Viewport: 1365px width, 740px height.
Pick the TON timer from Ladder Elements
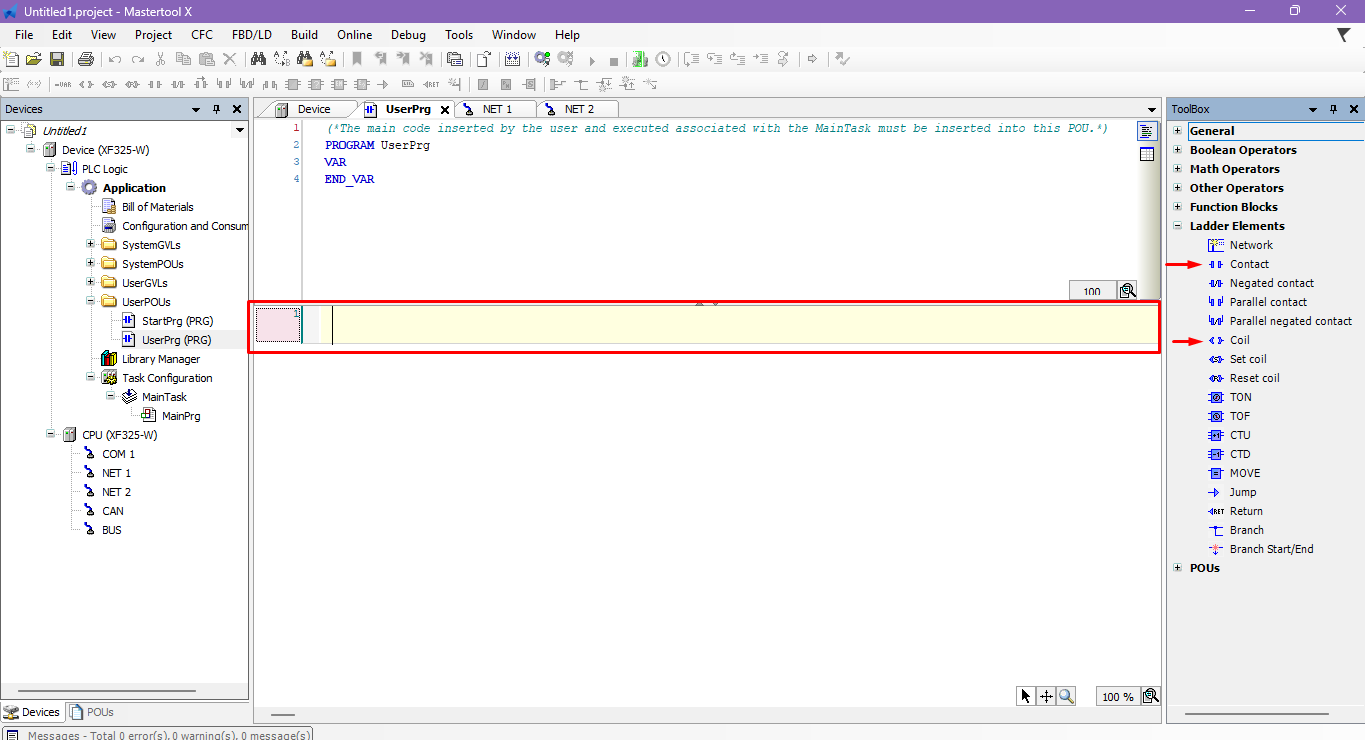[1240, 397]
